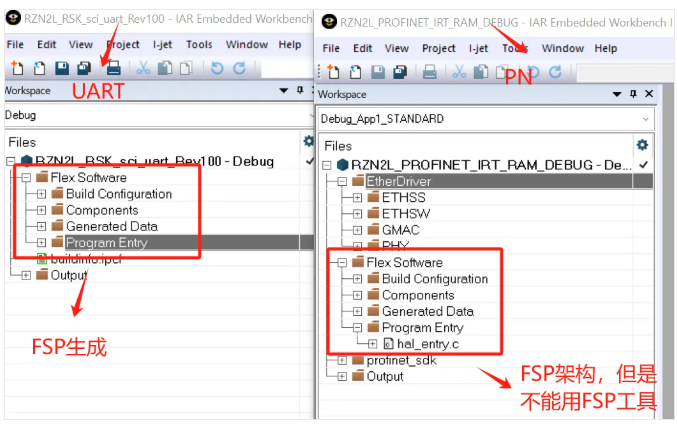Image resolution: width=677 pixels, height=429 pixels.
Task: Open Edit menu in PROFINET window
Action: pyautogui.click(x=362, y=48)
